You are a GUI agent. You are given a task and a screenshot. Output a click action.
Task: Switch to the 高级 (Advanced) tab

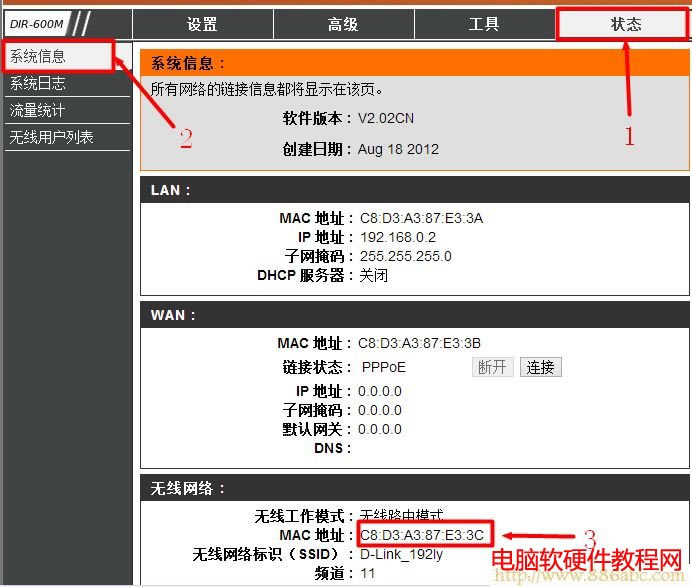(343, 24)
